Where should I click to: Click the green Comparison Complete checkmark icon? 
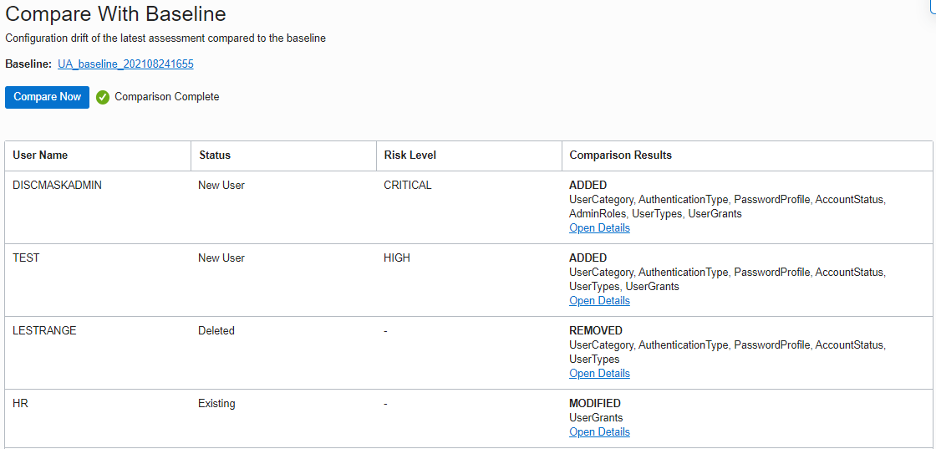click(102, 97)
